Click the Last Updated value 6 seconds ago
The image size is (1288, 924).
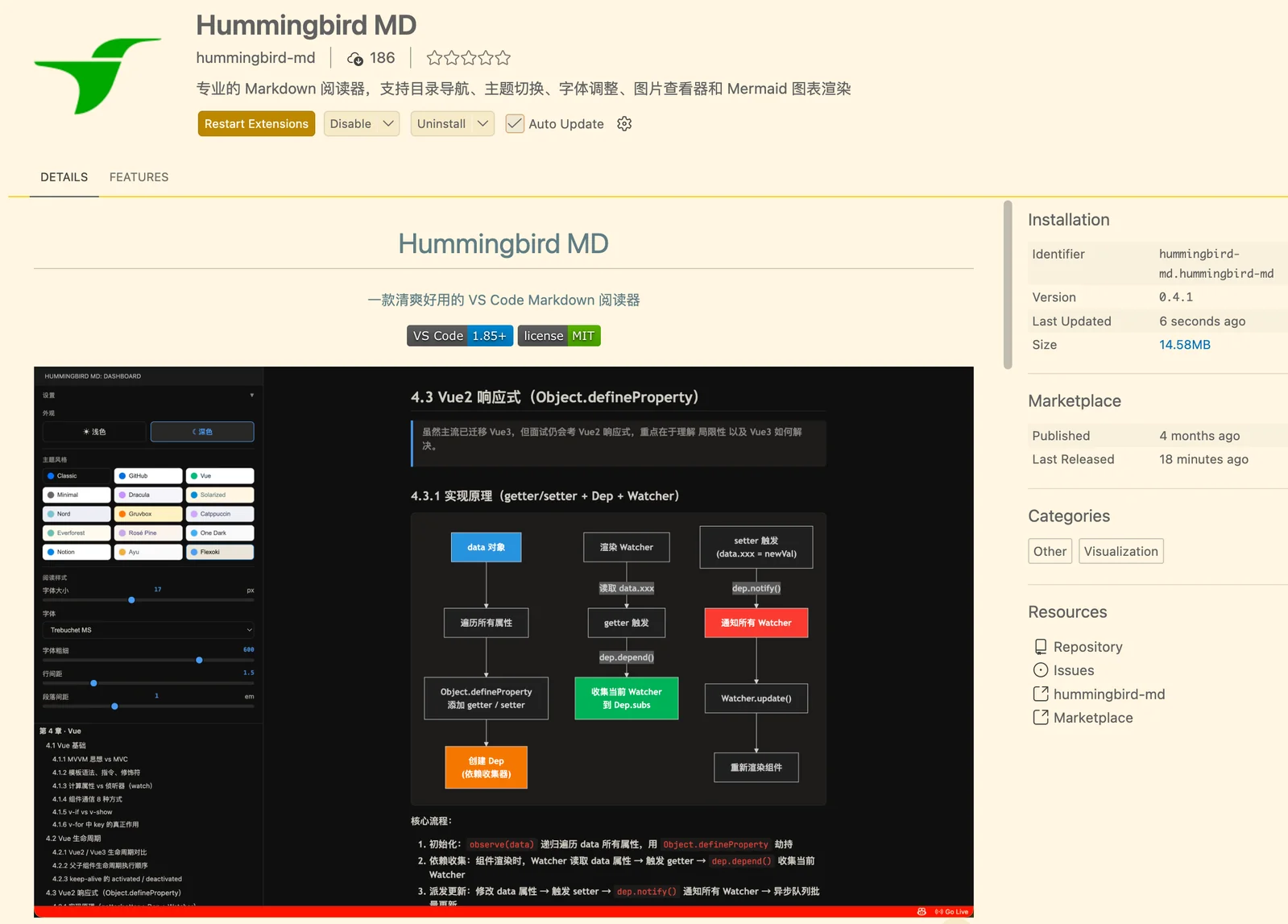(1203, 321)
